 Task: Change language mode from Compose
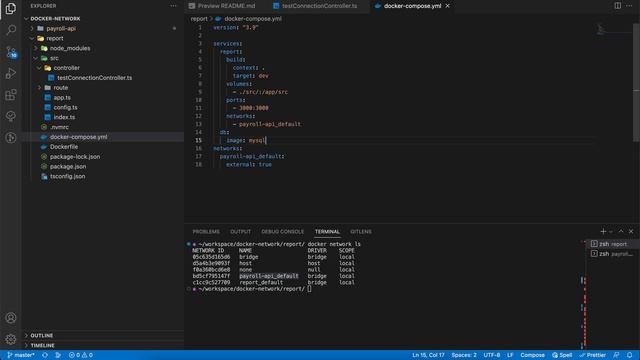[532, 355]
